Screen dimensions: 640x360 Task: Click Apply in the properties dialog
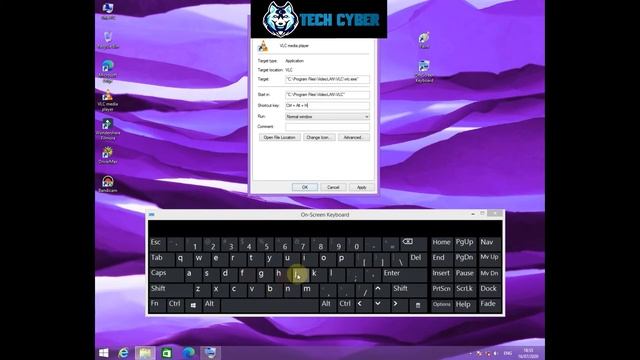pos(362,187)
